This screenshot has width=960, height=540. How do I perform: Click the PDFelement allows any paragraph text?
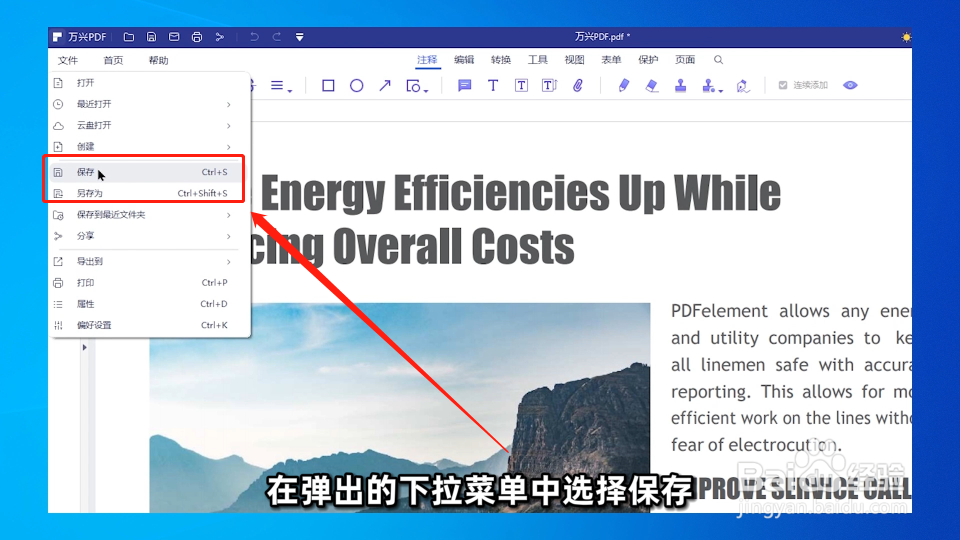pyautogui.click(x=791, y=378)
